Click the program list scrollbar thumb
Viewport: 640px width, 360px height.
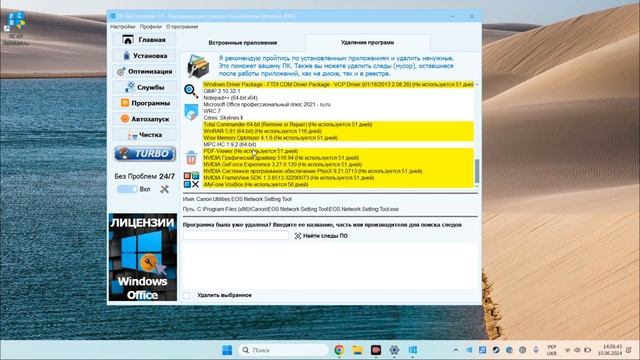click(476, 171)
